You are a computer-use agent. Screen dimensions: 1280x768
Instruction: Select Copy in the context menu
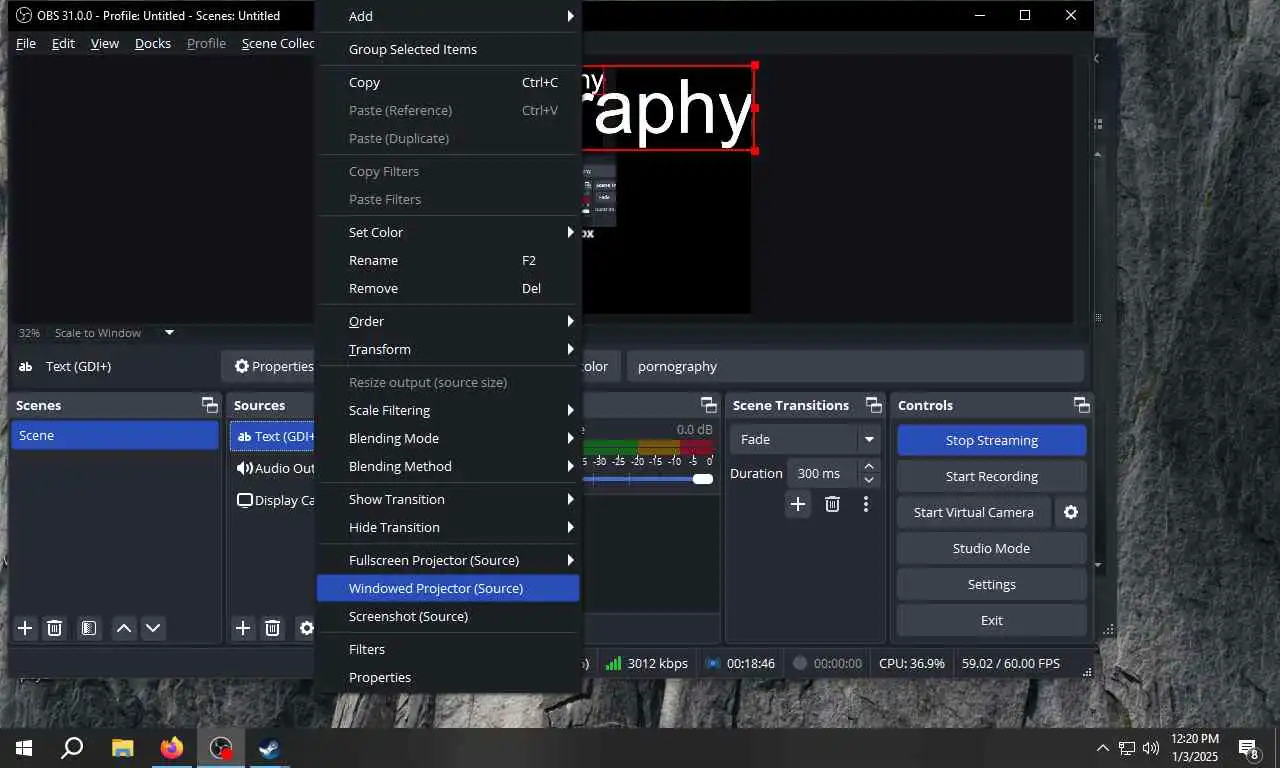[448, 82]
